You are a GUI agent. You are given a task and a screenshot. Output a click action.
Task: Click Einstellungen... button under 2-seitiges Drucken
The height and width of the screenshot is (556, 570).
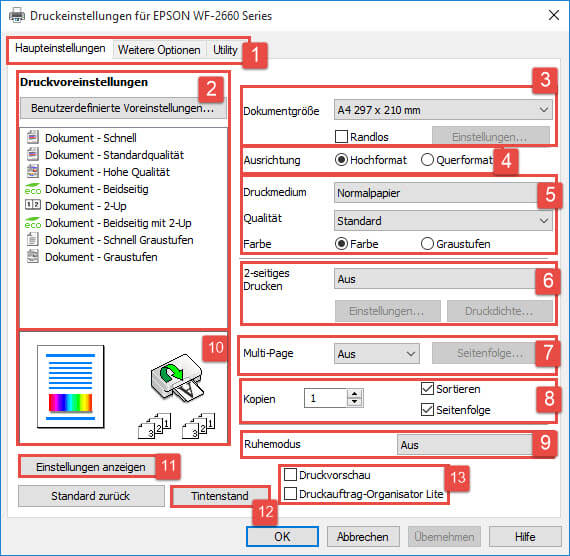pos(387,311)
